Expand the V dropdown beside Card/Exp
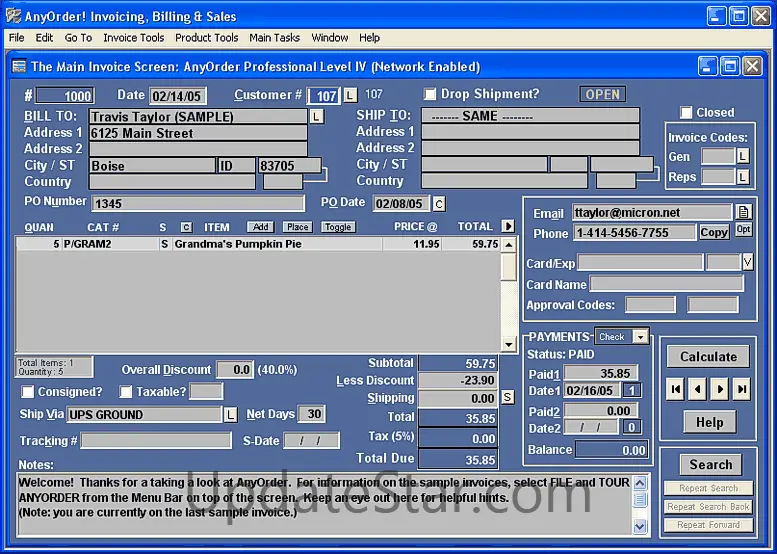 (747, 262)
